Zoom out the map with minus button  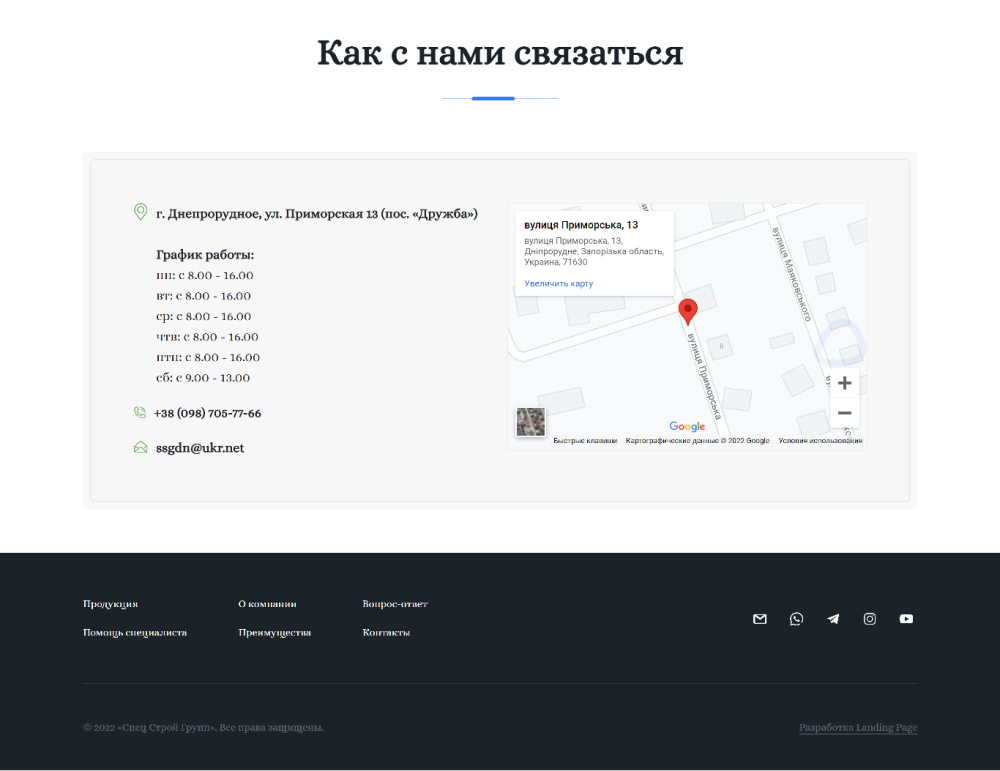[844, 413]
